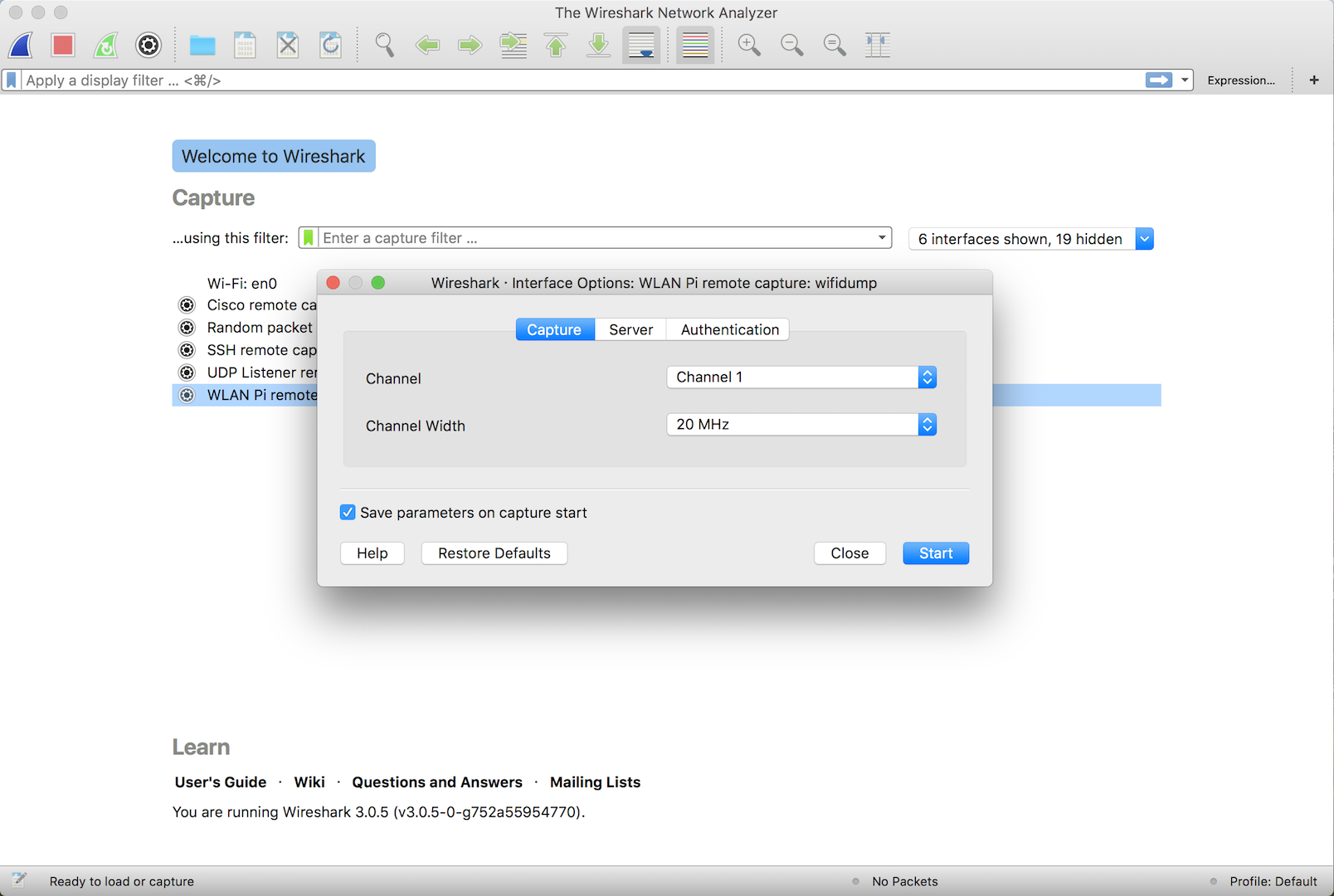Open the User's Guide link
Screen dimensions: 1334x896
tap(221, 782)
